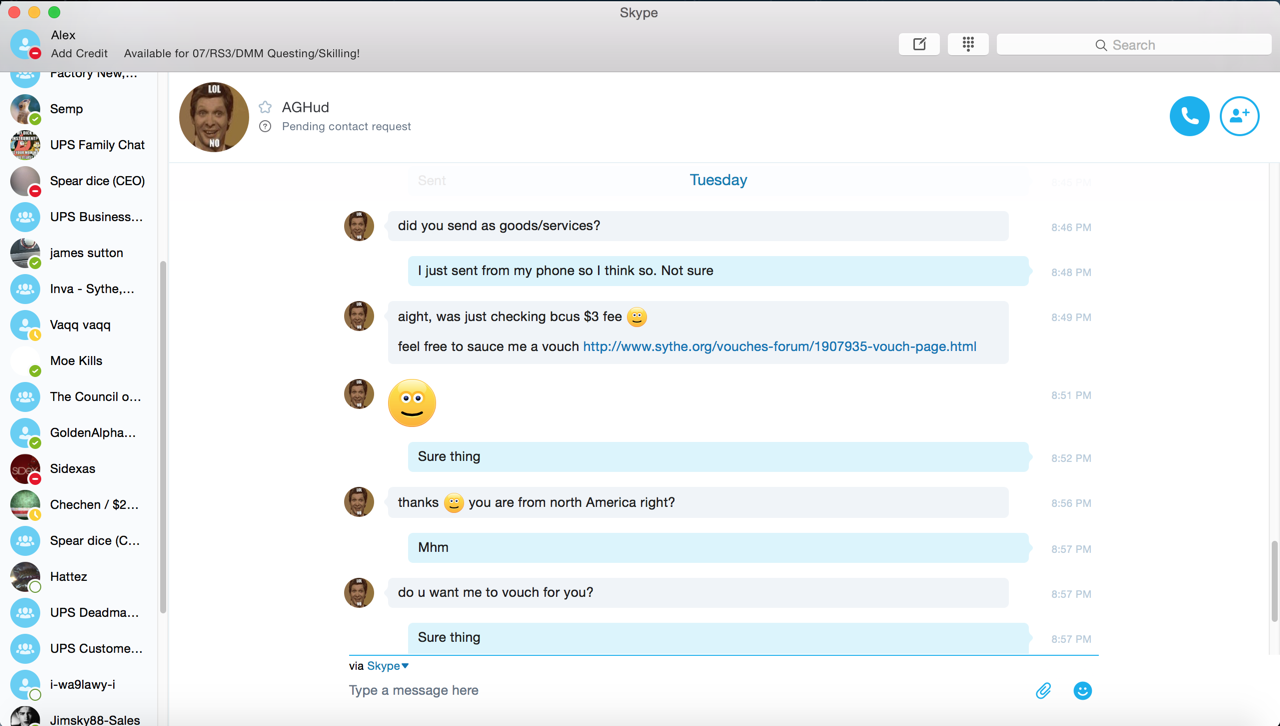
Task: Open the sythe.org vouch-page link
Action: [780, 346]
